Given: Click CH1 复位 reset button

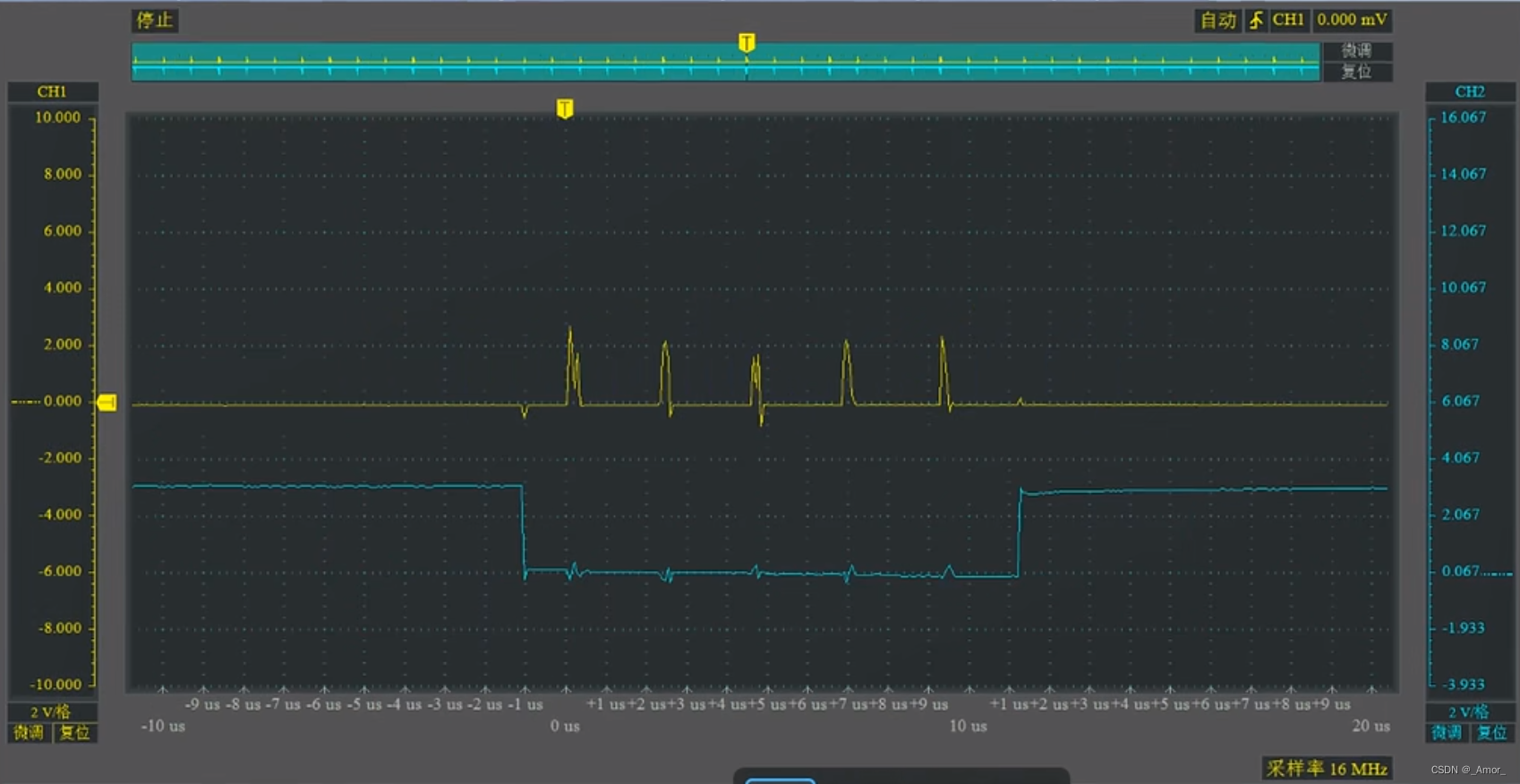Looking at the screenshot, I should click(x=75, y=733).
